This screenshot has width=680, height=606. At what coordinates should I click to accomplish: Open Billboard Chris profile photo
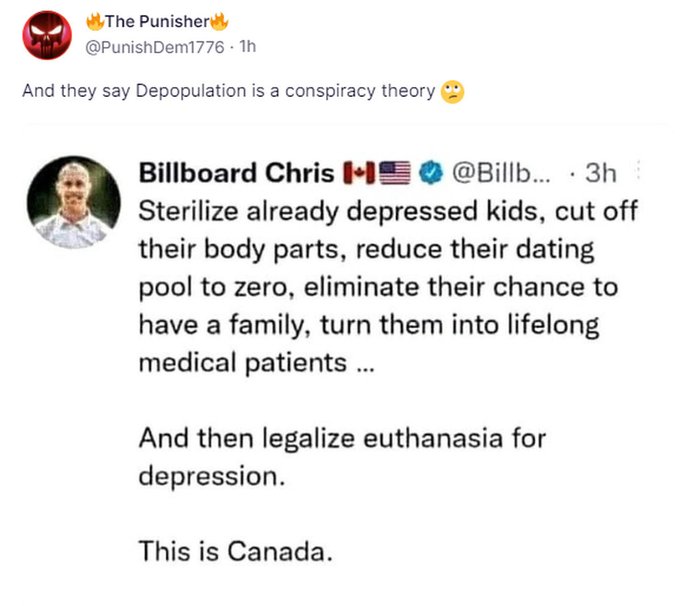click(74, 201)
